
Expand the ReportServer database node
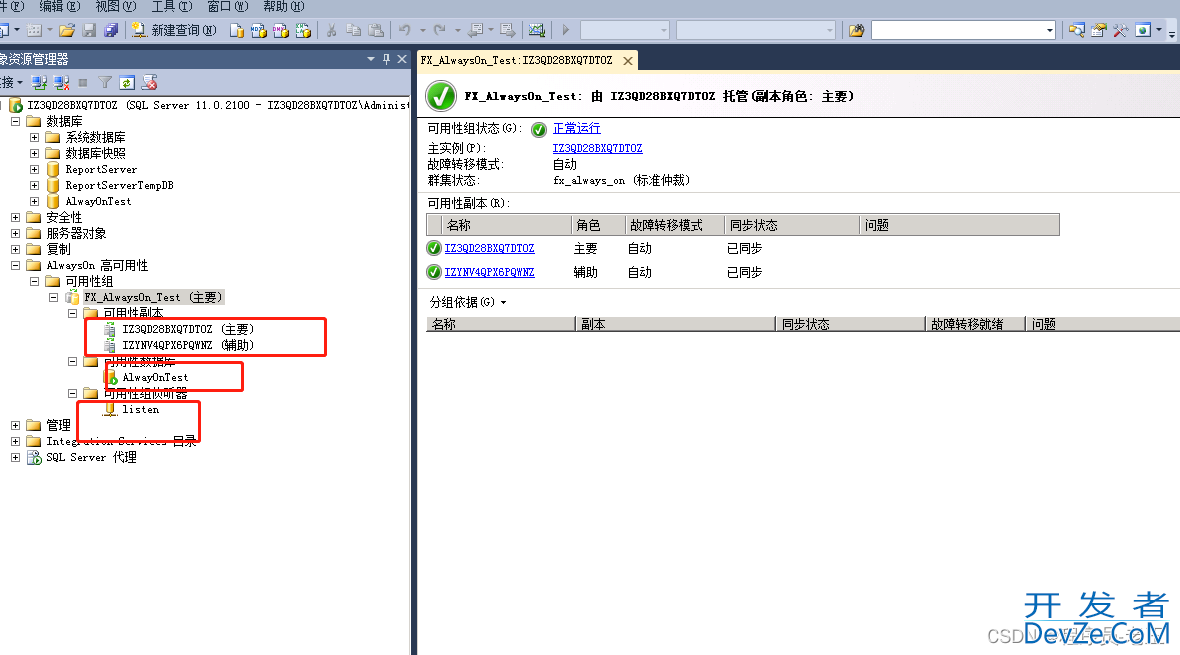(35, 169)
